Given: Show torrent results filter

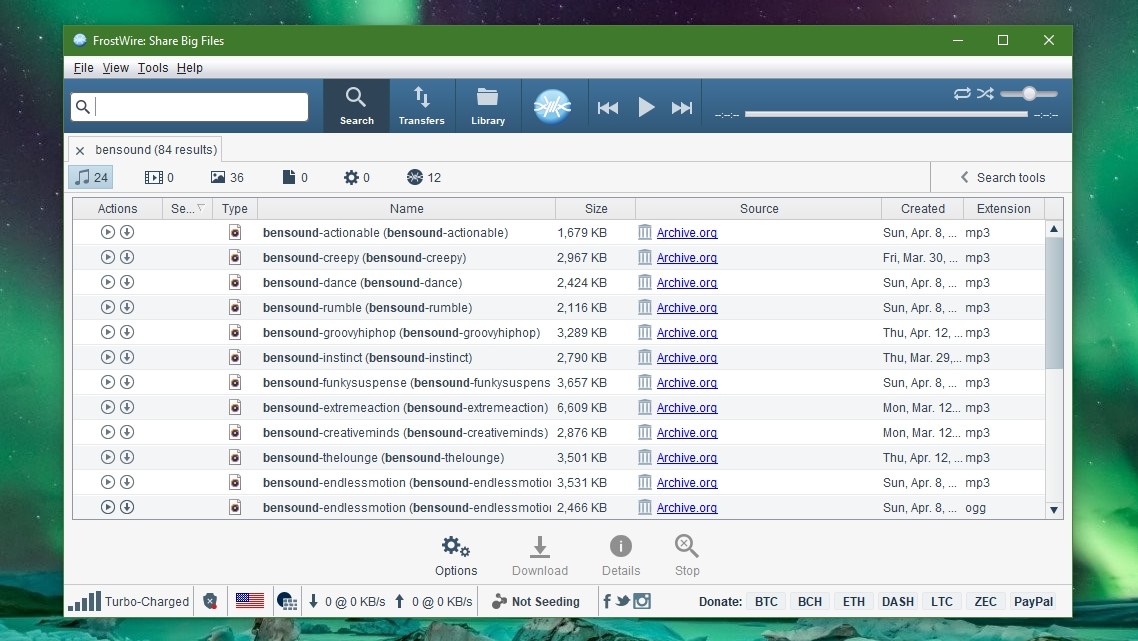Looking at the screenshot, I should pyautogui.click(x=424, y=177).
